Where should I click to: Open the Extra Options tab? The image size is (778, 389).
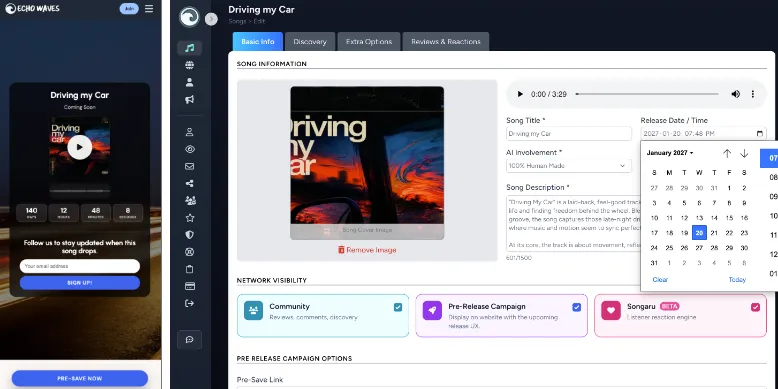[369, 42]
